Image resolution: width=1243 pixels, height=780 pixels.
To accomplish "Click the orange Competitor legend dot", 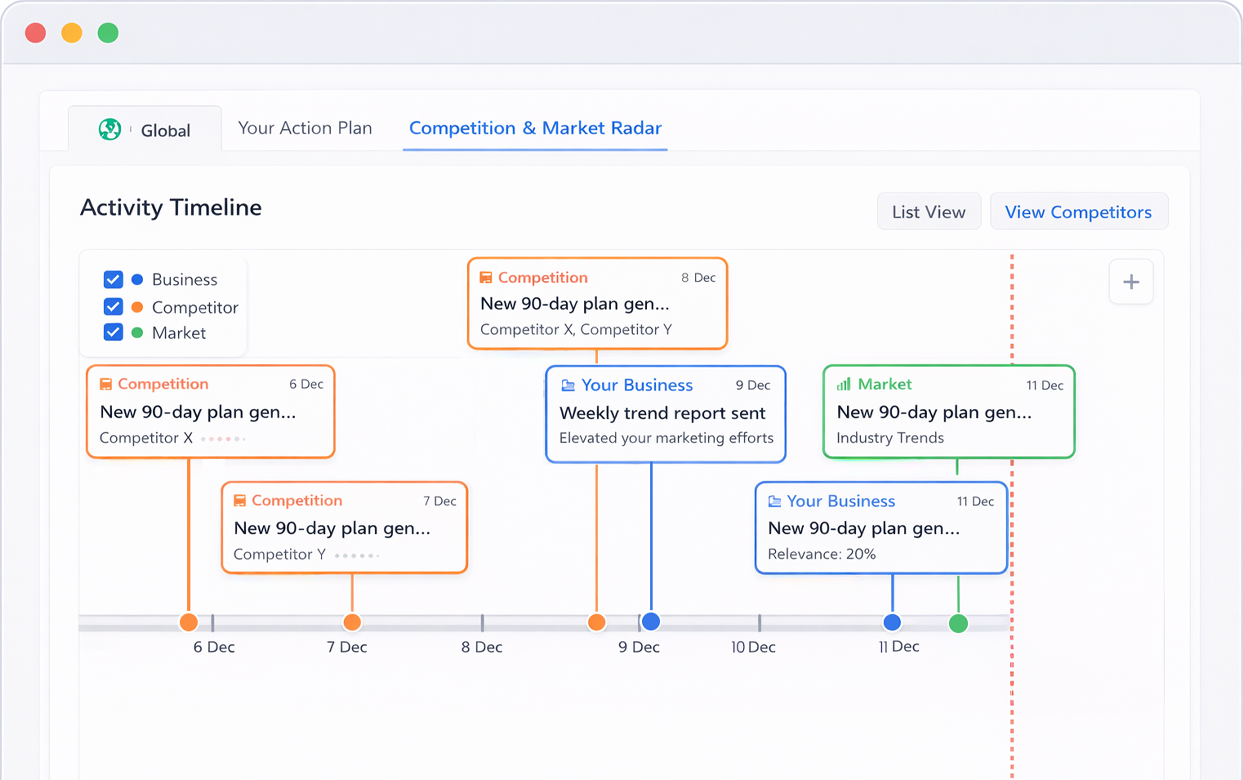I will [137, 307].
